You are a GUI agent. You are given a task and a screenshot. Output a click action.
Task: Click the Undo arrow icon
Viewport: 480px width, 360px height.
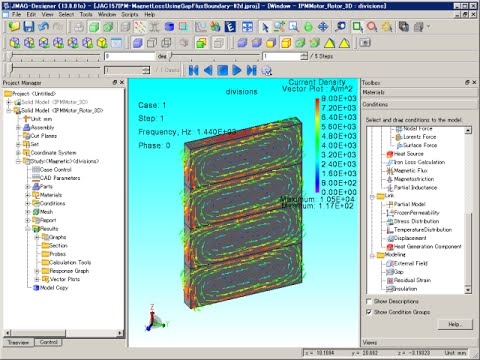(43, 27)
